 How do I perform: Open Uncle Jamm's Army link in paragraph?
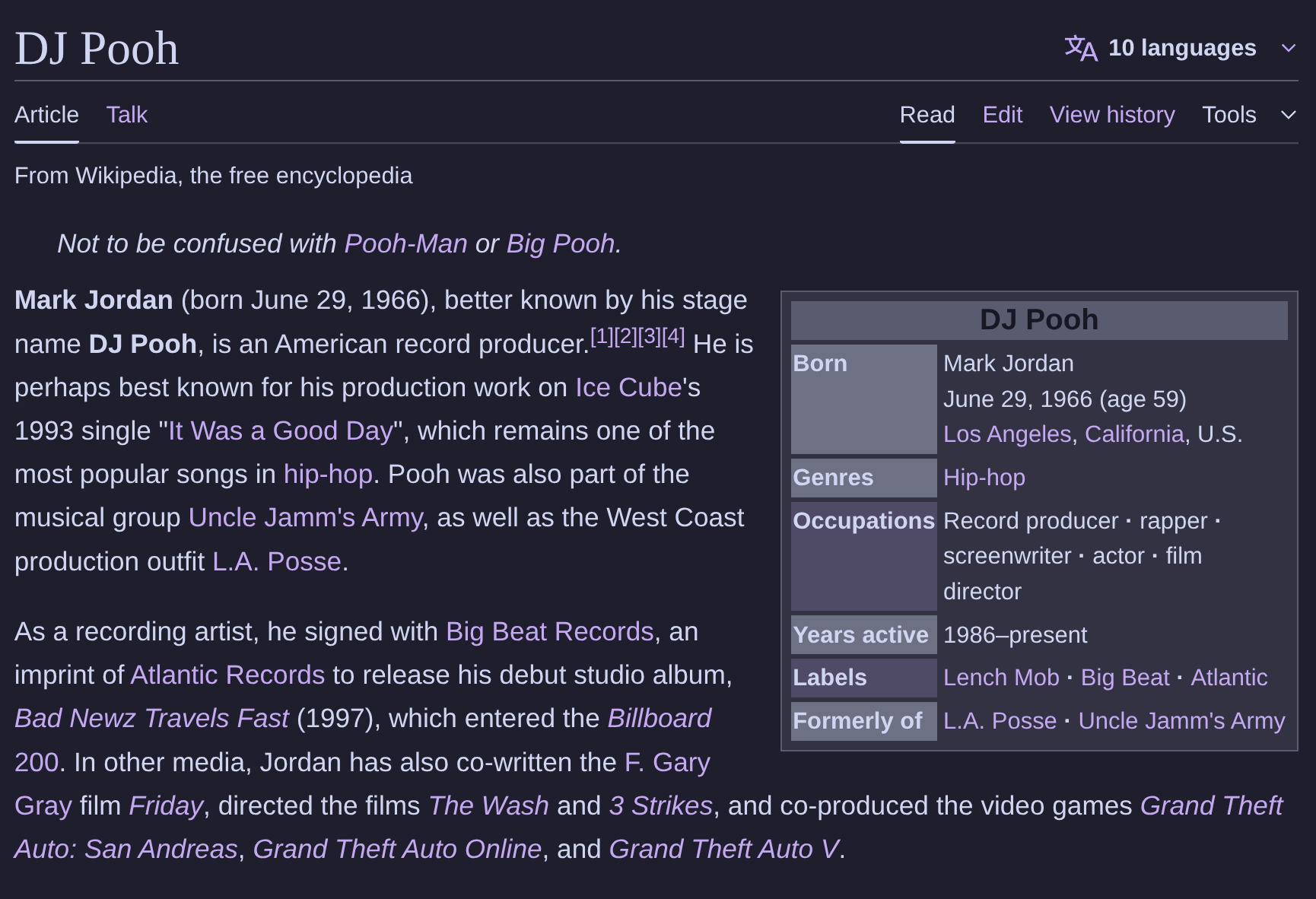[306, 518]
